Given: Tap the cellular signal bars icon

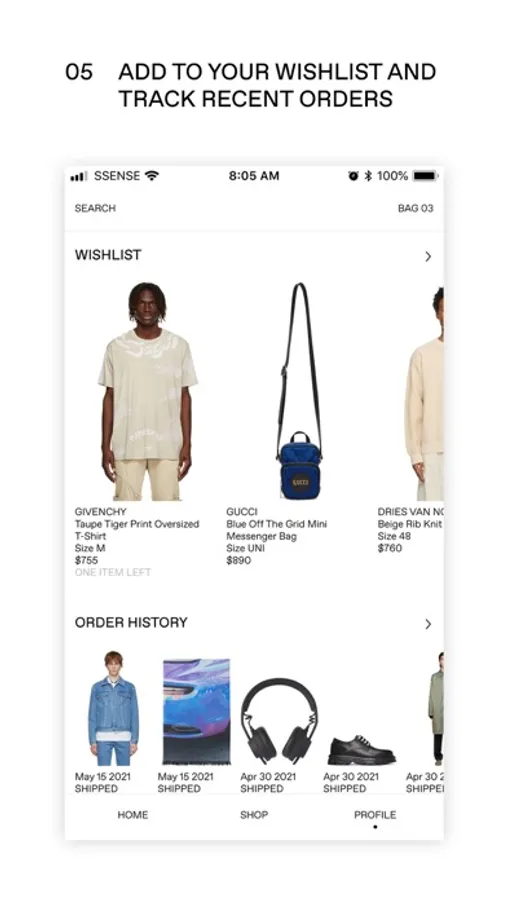Looking at the screenshot, I should point(79,176).
